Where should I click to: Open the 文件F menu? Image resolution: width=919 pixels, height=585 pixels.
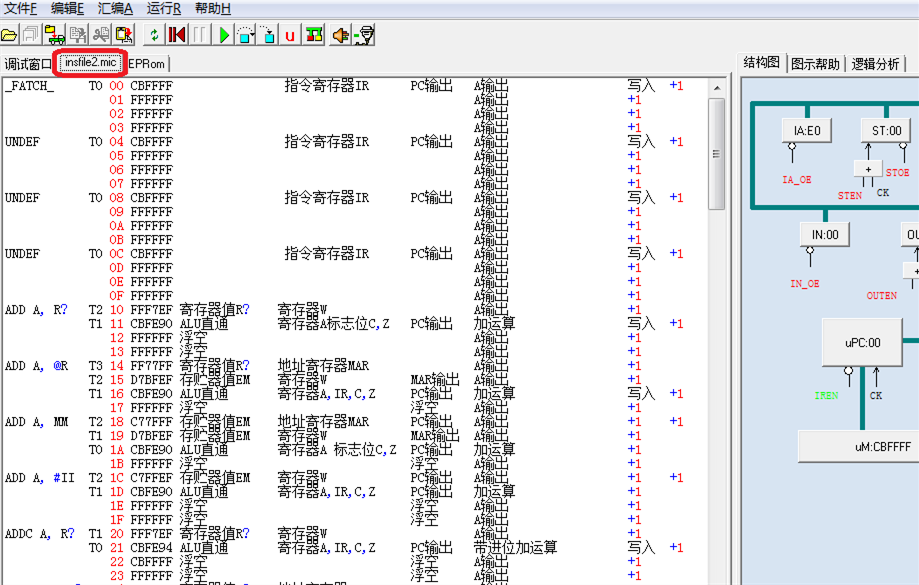click(20, 8)
